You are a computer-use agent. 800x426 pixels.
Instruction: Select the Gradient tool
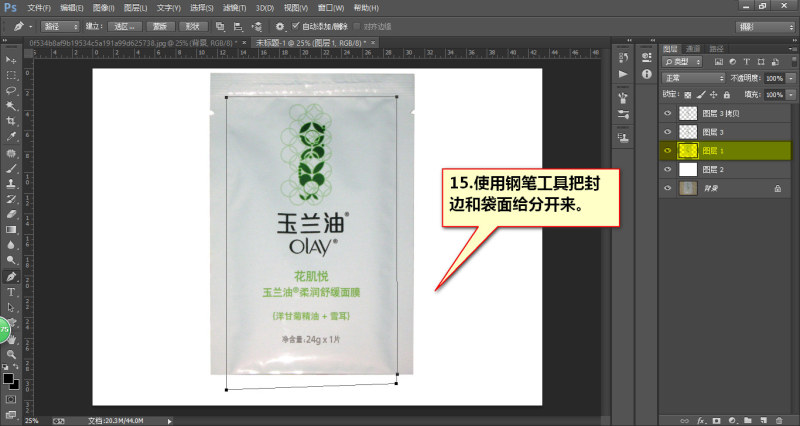pos(11,230)
